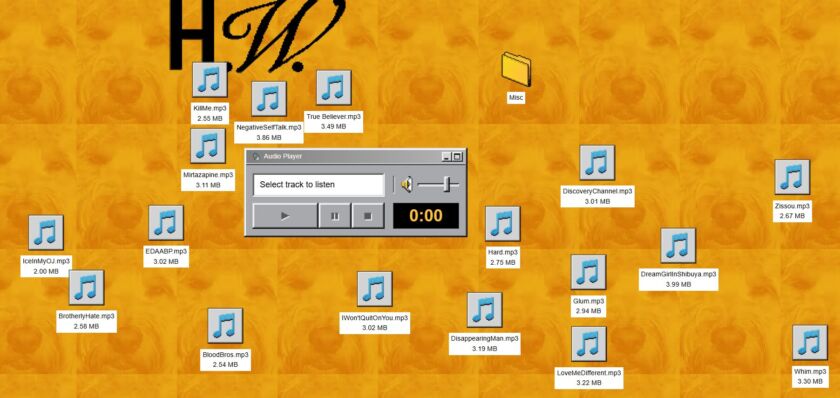This screenshot has height=398, width=840.
Task: Start playback with the play button
Action: [285, 216]
